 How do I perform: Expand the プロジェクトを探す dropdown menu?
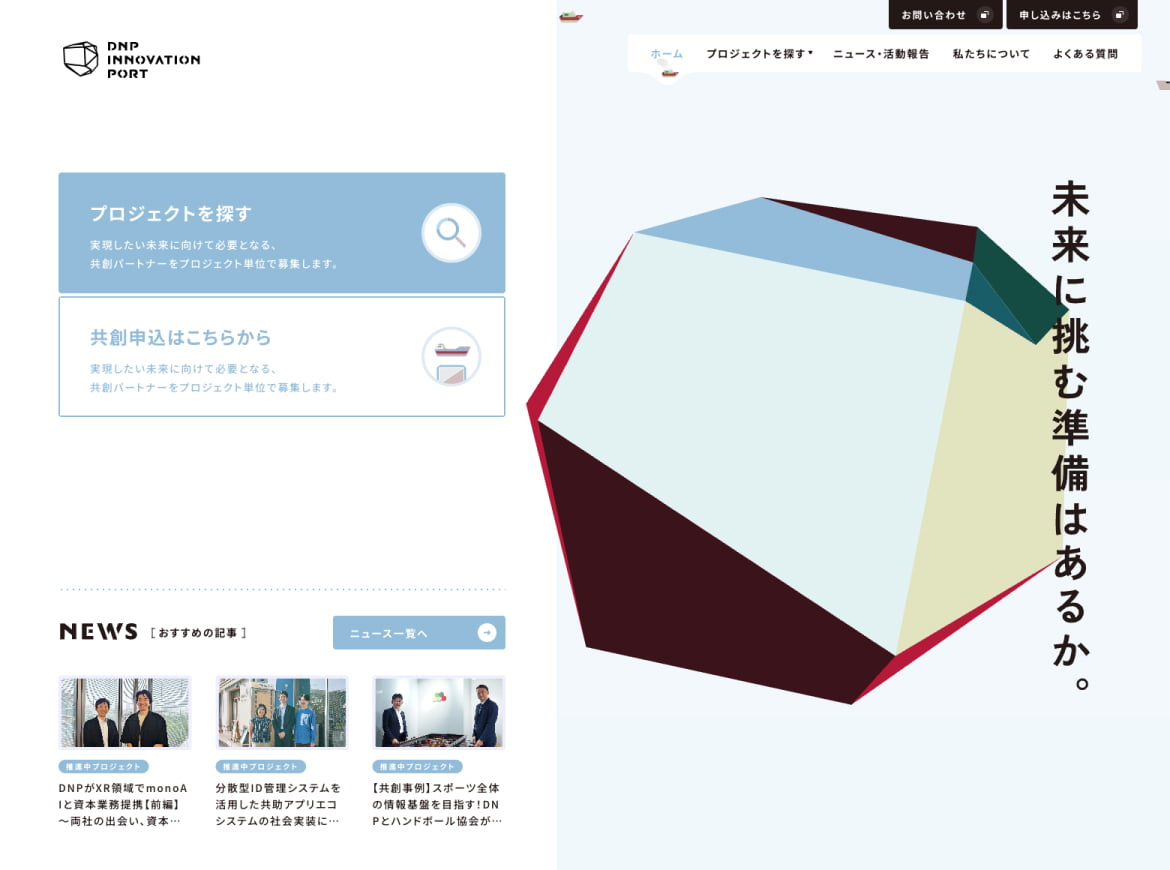pyautogui.click(x=759, y=54)
